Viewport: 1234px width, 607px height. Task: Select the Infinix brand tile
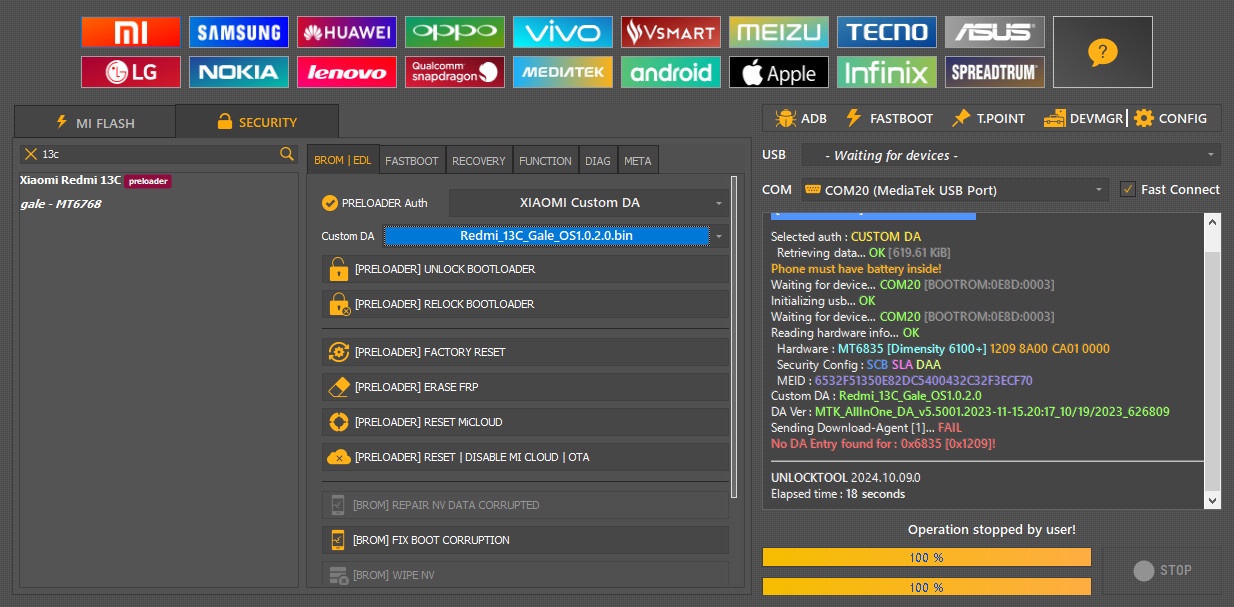click(x=887, y=72)
